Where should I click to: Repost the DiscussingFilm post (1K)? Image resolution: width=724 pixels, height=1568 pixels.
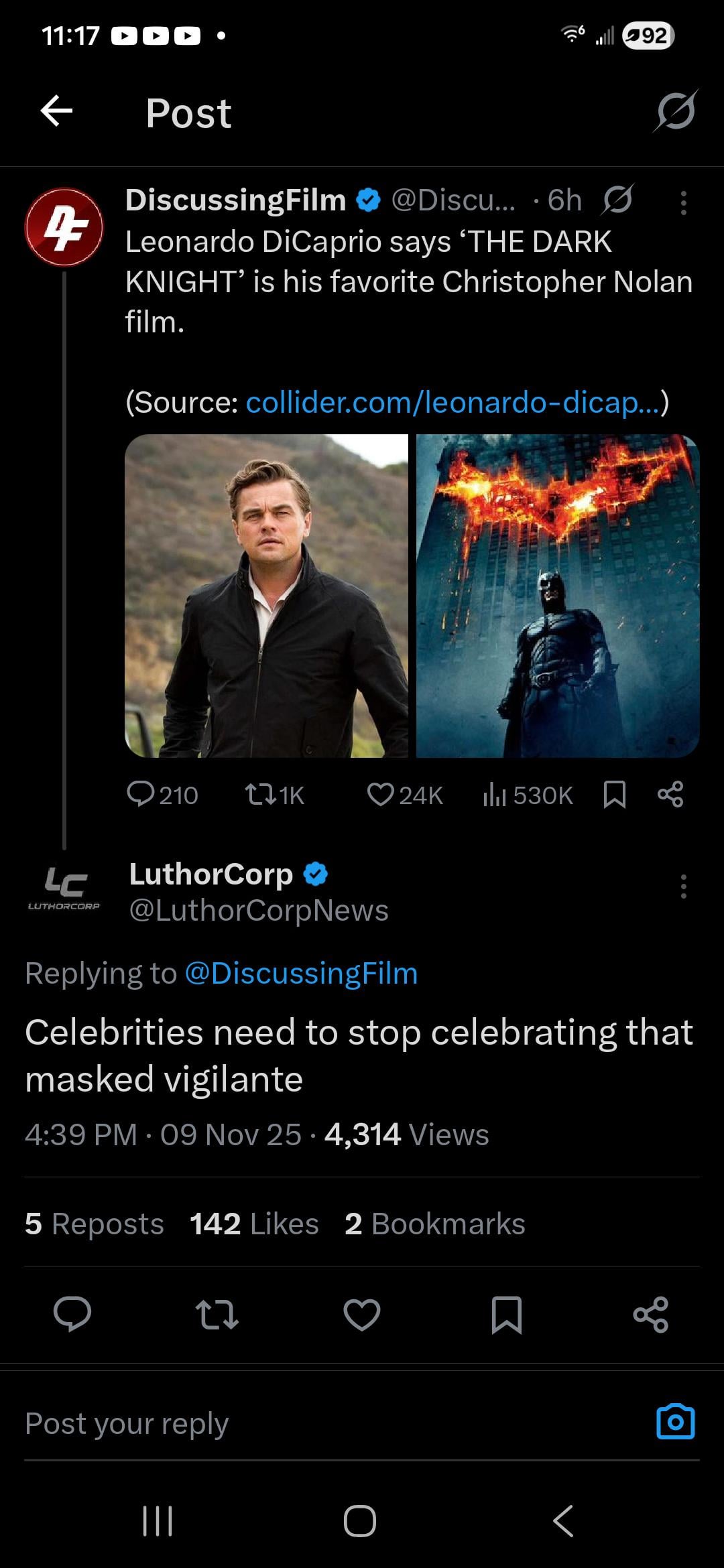pos(274,795)
